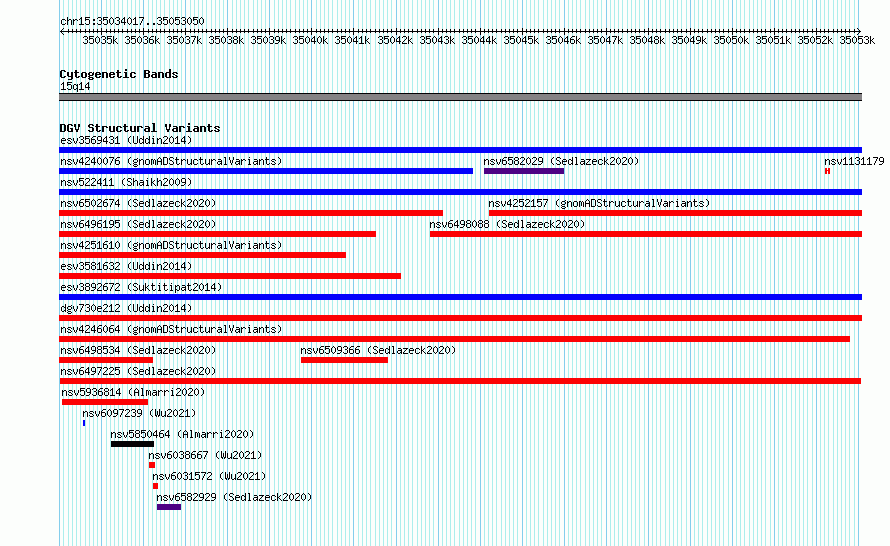Click the nsv5850464 (Almarri2020) label
Screen dimensions: 890x546
tap(182, 434)
